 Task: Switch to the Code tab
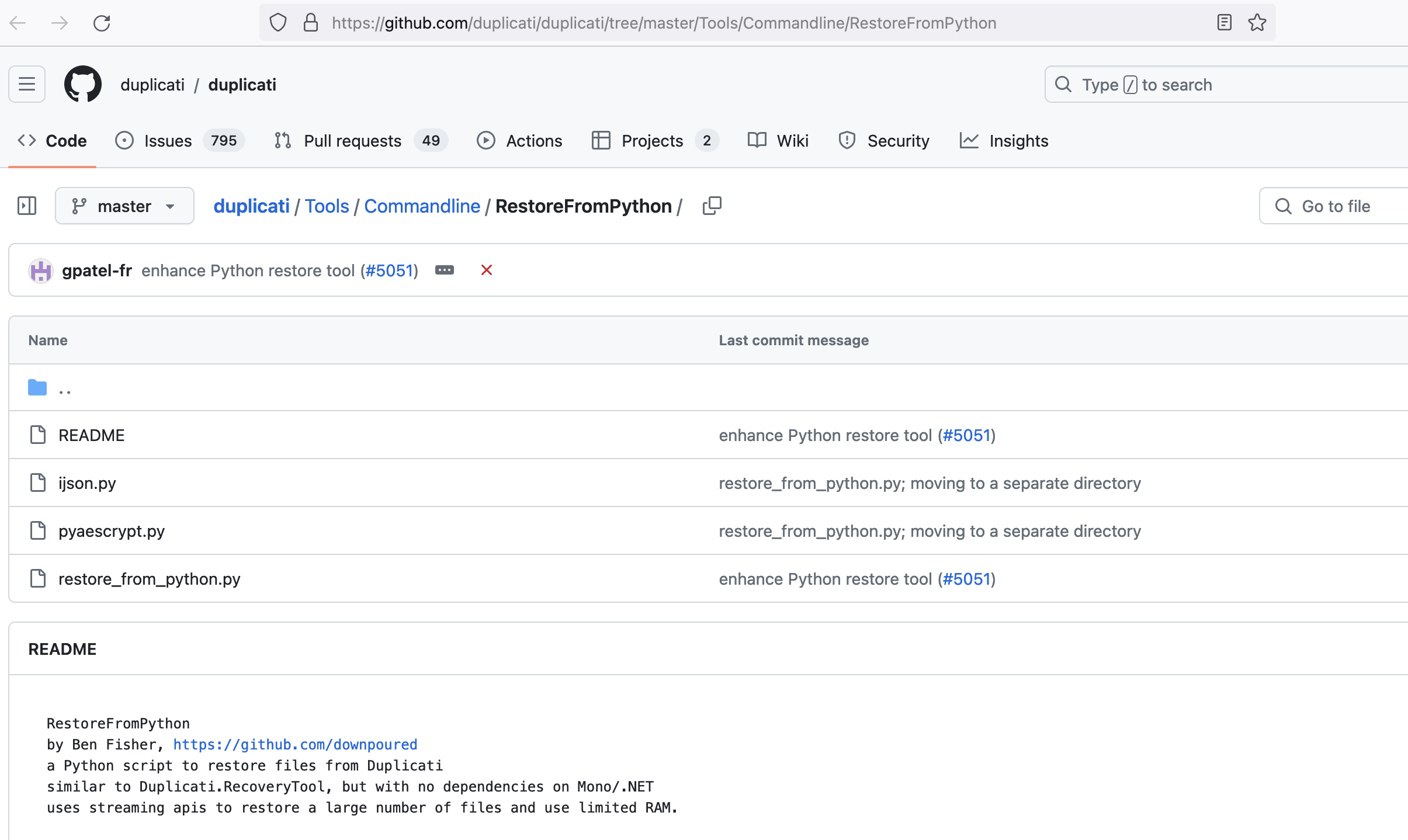coord(52,141)
